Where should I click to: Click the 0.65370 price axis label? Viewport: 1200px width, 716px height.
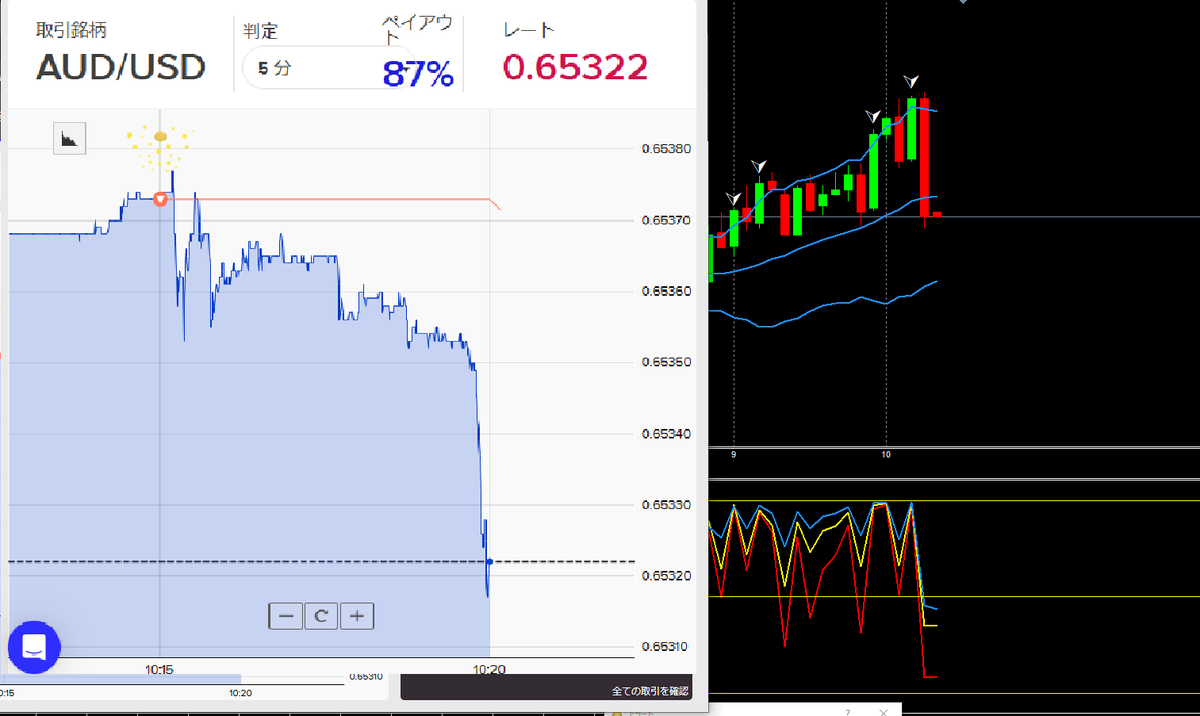click(x=666, y=220)
